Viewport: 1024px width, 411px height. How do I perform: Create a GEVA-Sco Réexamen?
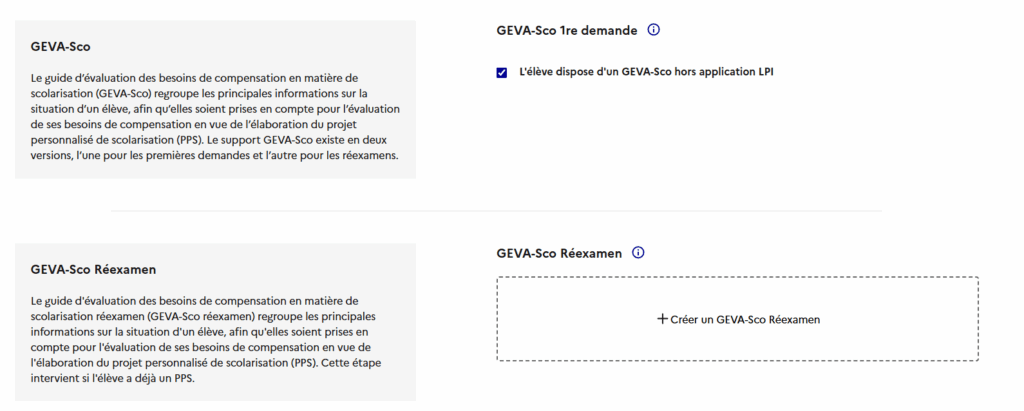737,319
